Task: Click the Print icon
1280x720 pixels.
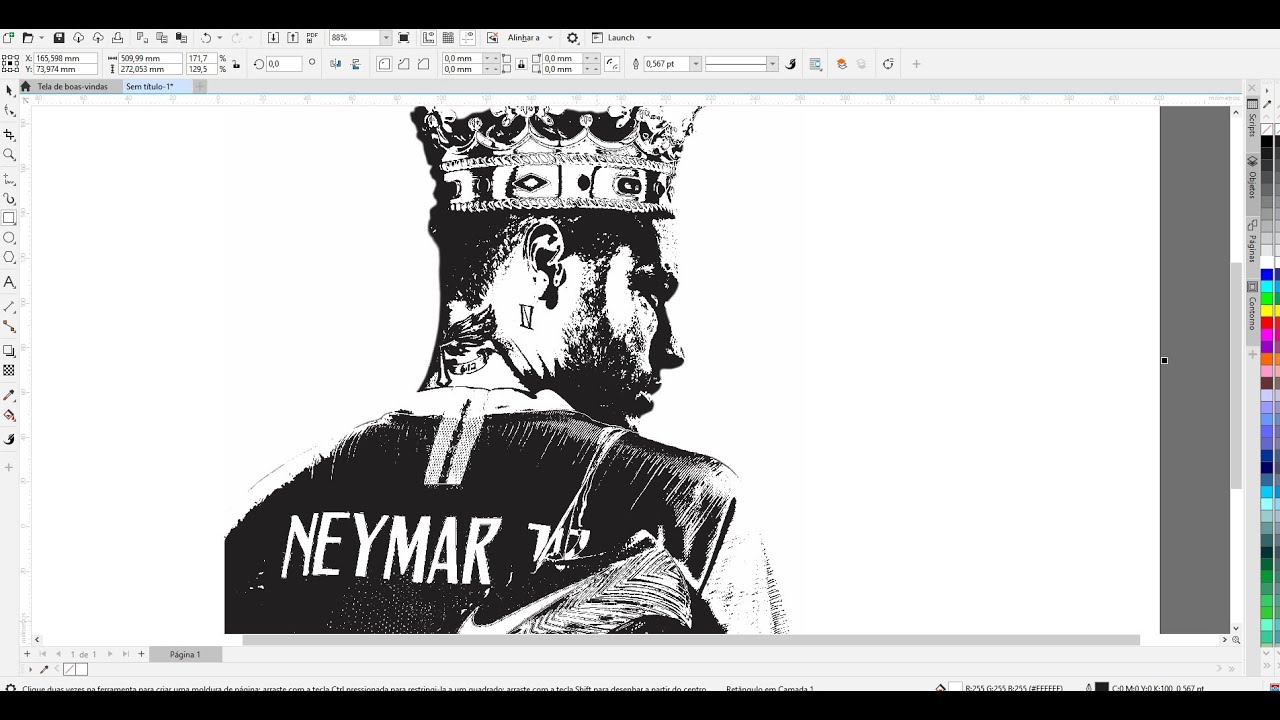Action: tap(117, 38)
